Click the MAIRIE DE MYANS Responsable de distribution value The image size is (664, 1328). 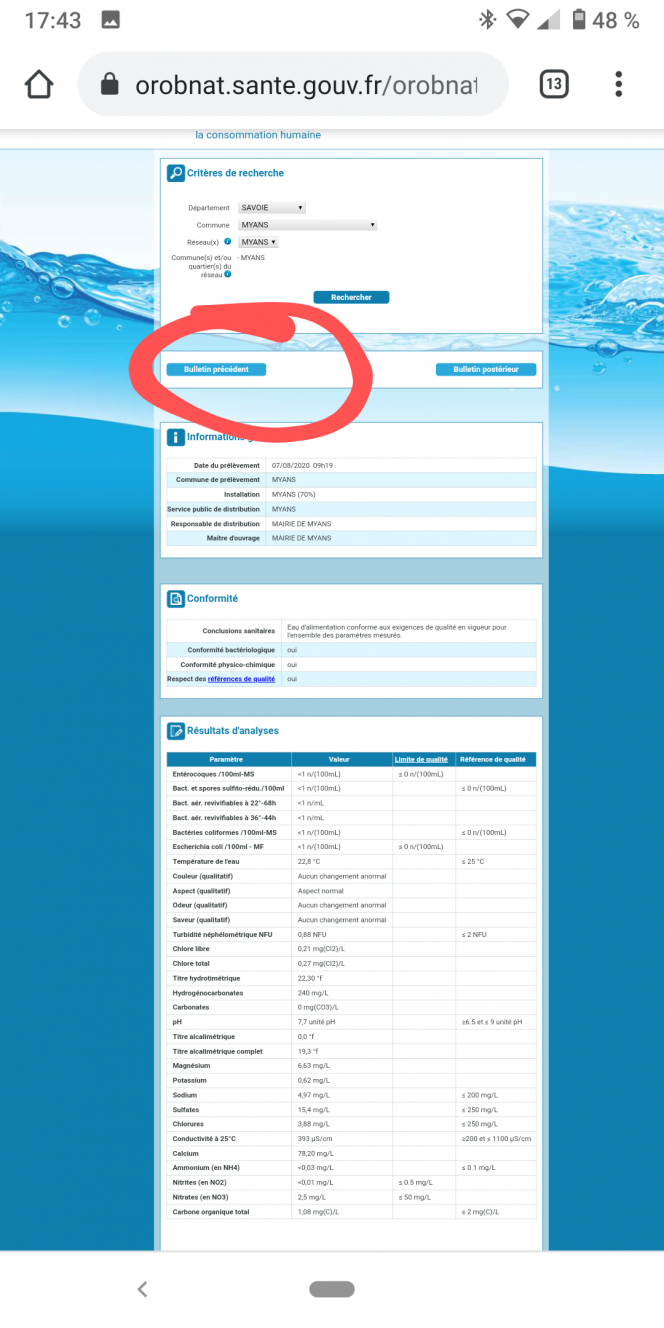(301, 524)
